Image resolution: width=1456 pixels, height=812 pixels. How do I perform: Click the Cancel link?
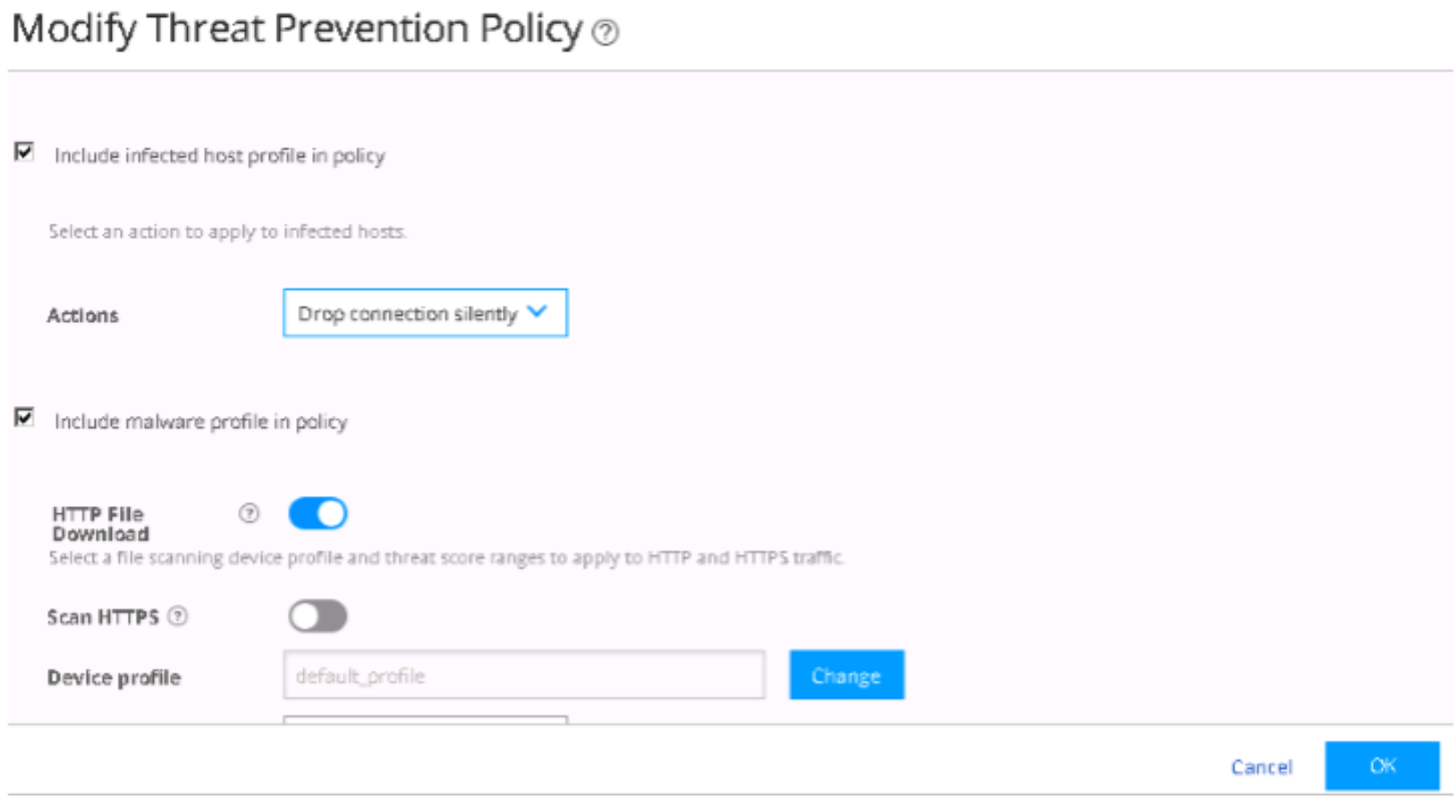[1261, 766]
